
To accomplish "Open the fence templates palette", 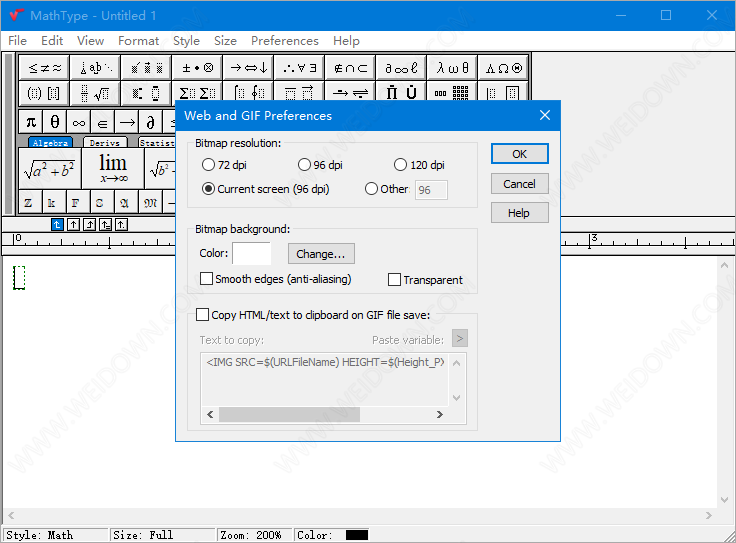I will [x=45, y=93].
